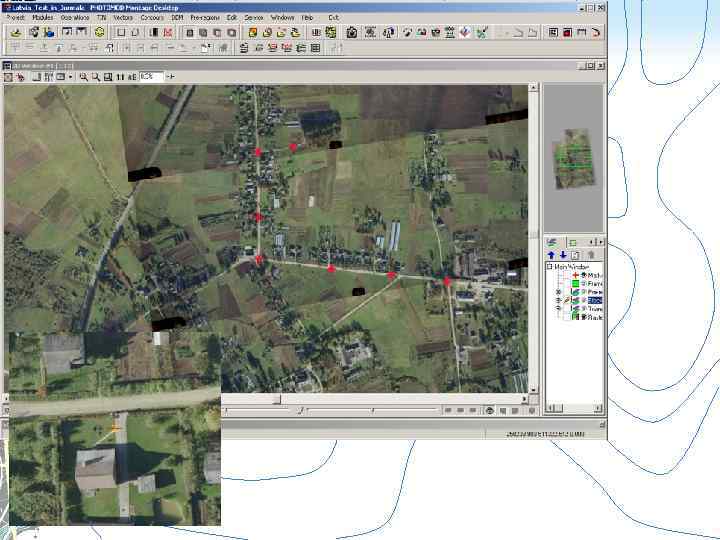Click the vertical scrollbar of 2D window
This screenshot has width=720, height=540.
pos(533,238)
